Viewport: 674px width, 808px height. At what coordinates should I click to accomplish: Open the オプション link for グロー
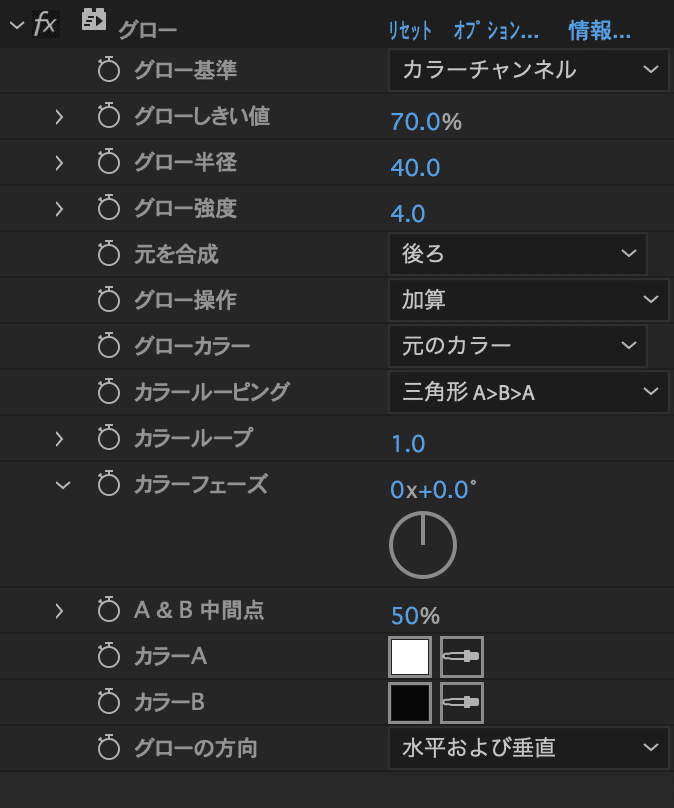(496, 30)
